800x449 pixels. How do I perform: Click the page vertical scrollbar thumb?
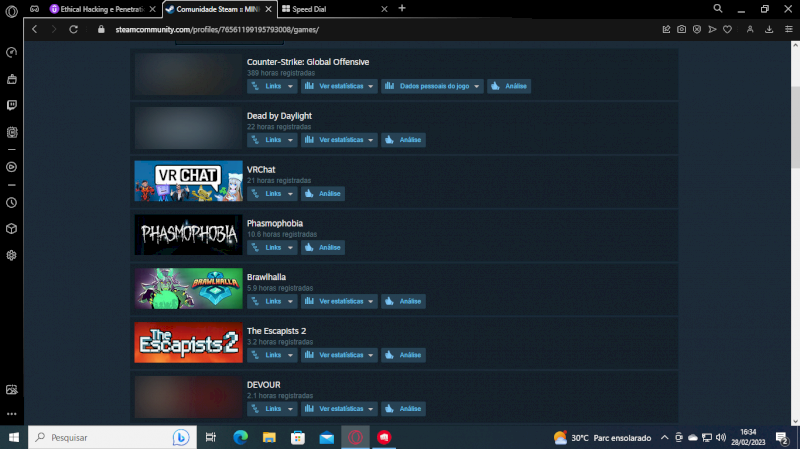[x=795, y=128]
